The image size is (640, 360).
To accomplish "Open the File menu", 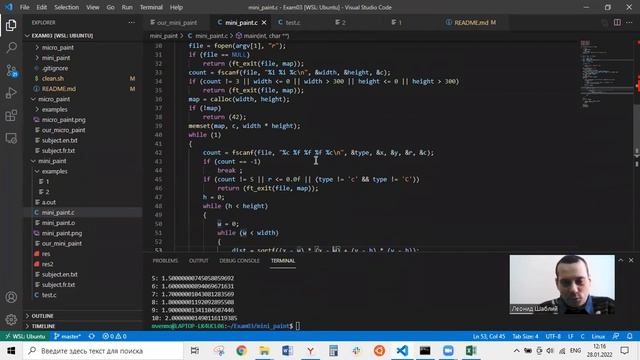I will [x=24, y=7].
